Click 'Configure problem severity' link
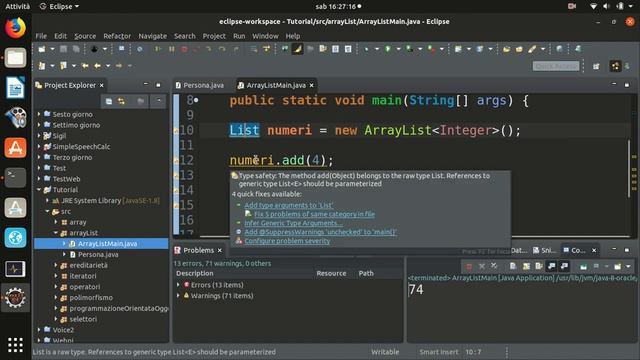640x360 pixels. point(287,241)
